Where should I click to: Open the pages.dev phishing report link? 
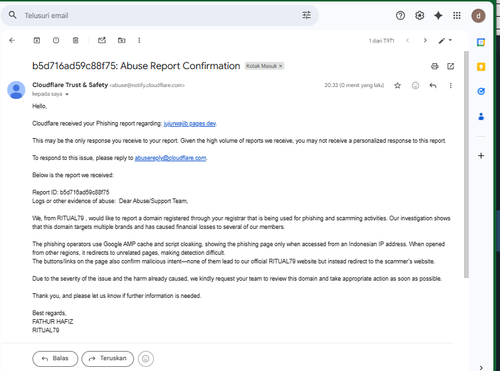pyautogui.click(x=190, y=124)
